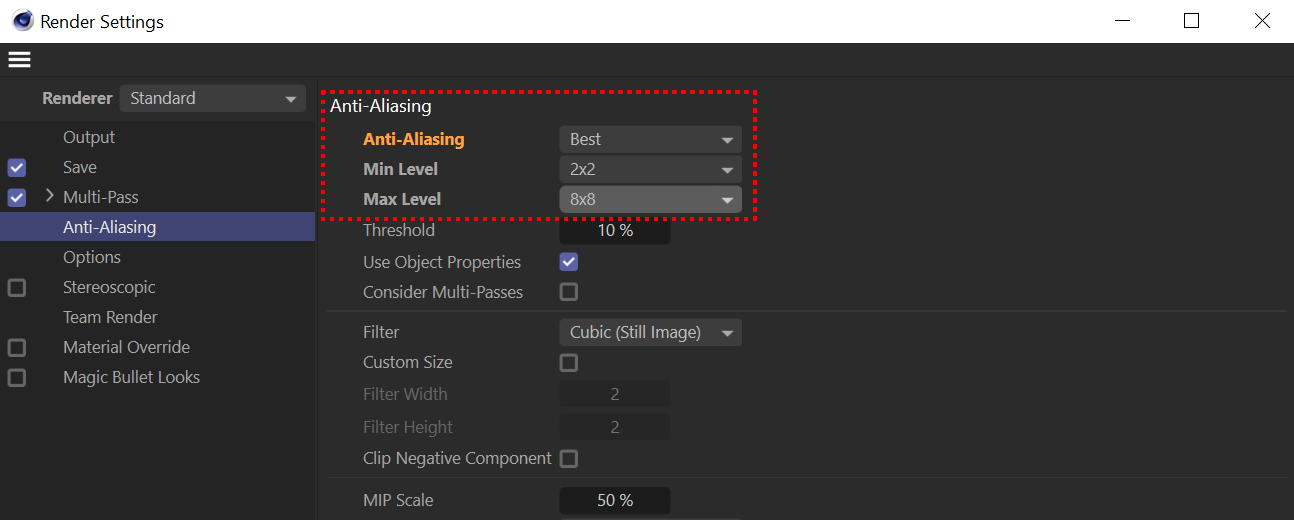Select the Options settings page
Image resolution: width=1294 pixels, height=520 pixels.
pyautogui.click(x=92, y=257)
